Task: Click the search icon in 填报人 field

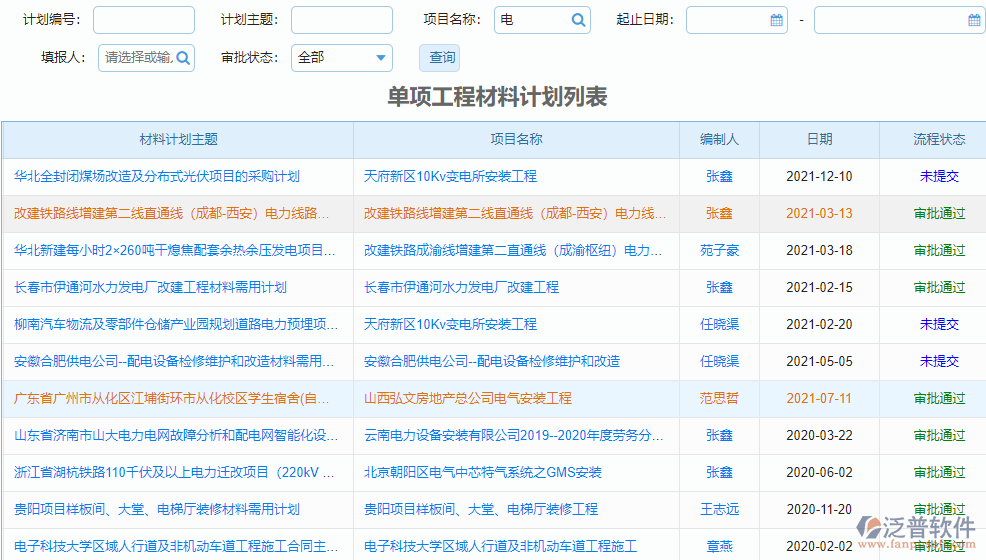Action: click(183, 58)
